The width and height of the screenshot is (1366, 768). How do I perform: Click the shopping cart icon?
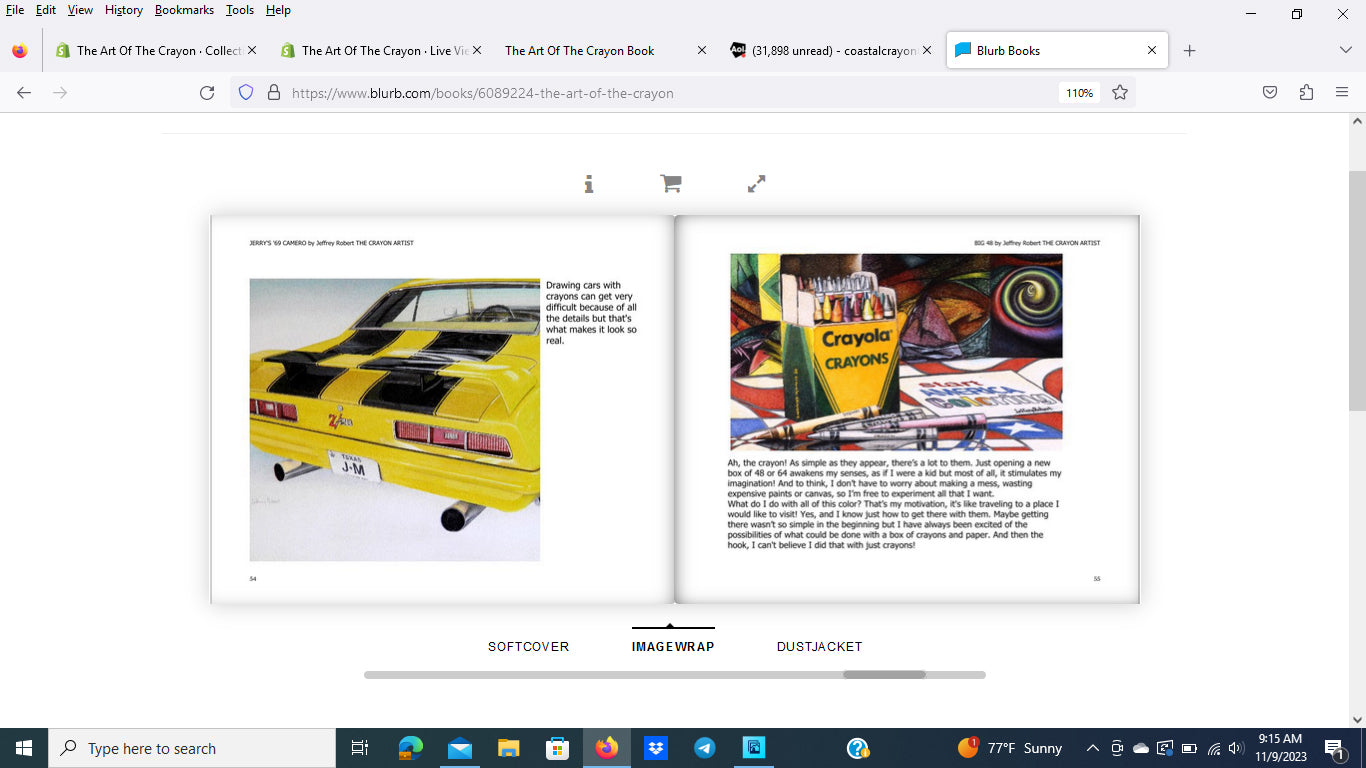670,184
